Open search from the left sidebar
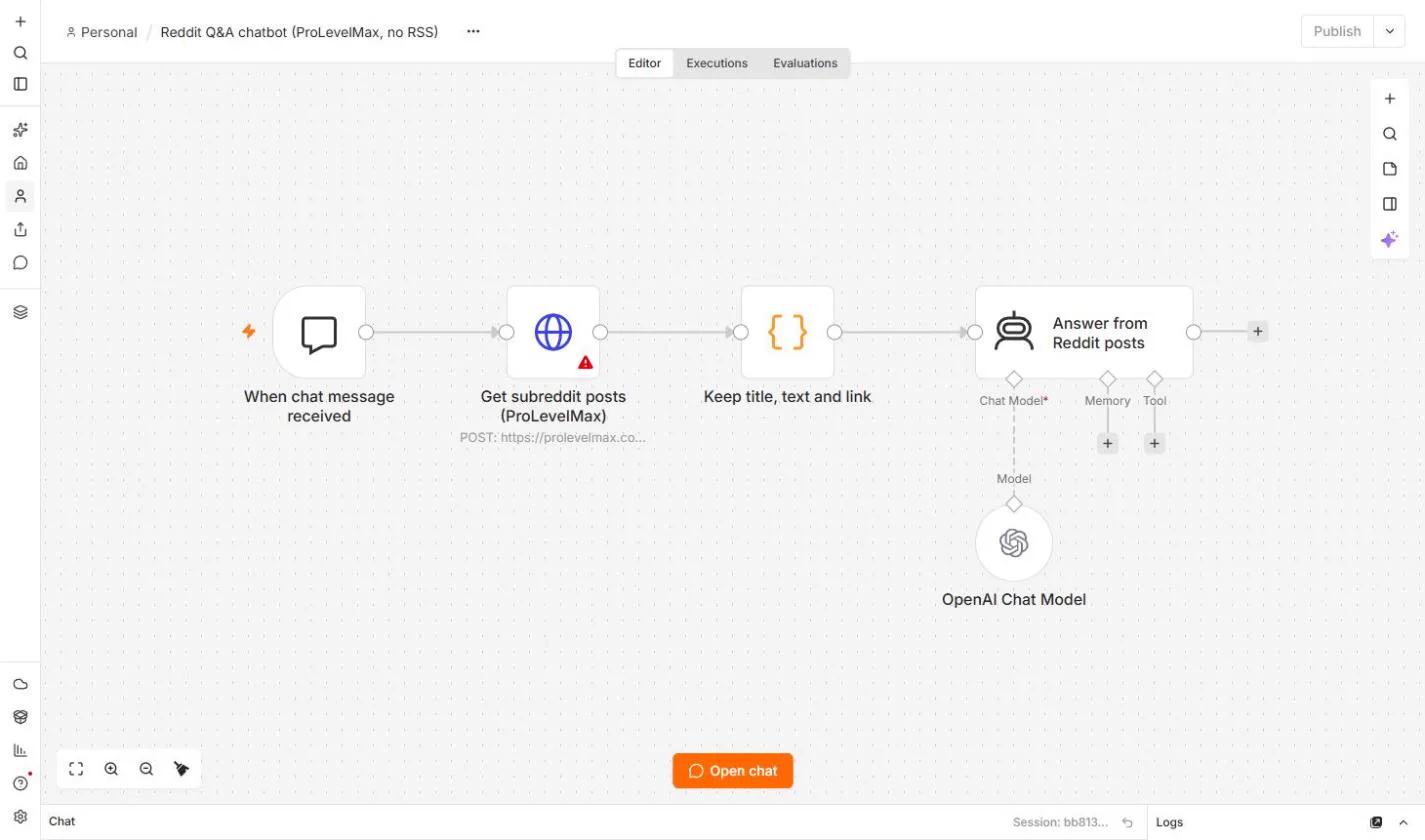 point(20,53)
